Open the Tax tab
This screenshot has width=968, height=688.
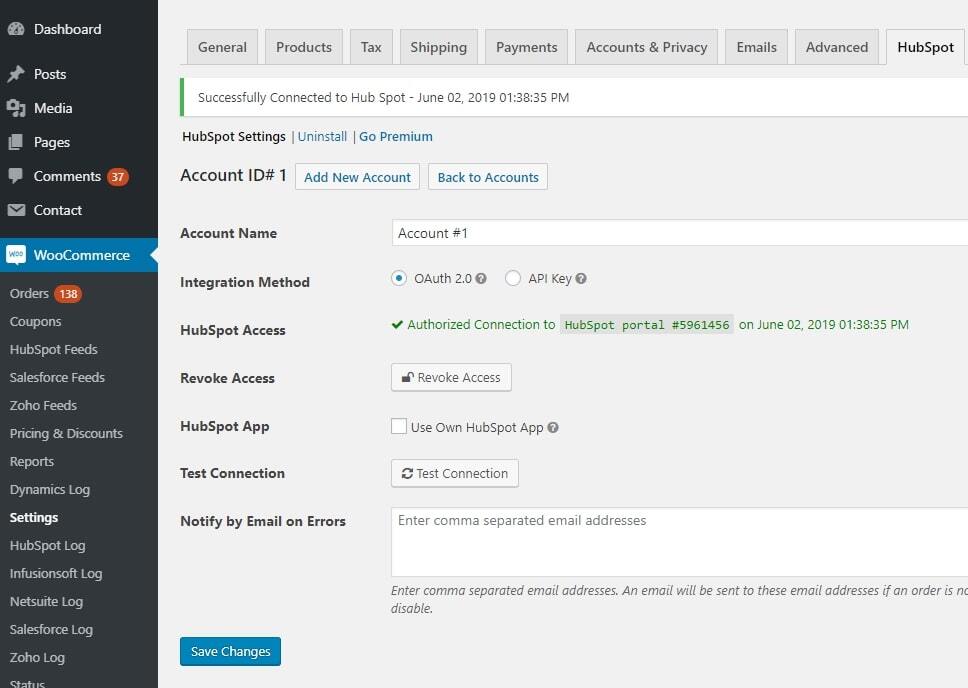pyautogui.click(x=371, y=47)
